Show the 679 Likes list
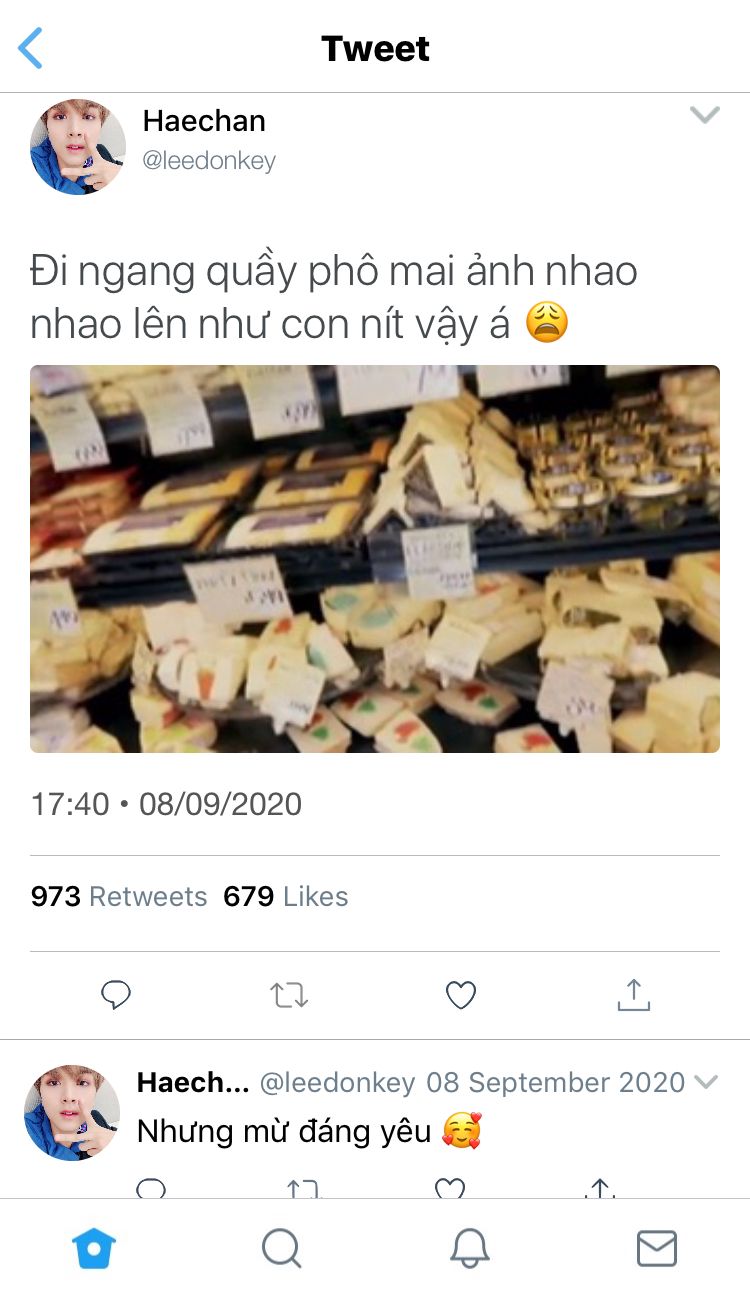The image size is (750, 1298). pos(286,896)
